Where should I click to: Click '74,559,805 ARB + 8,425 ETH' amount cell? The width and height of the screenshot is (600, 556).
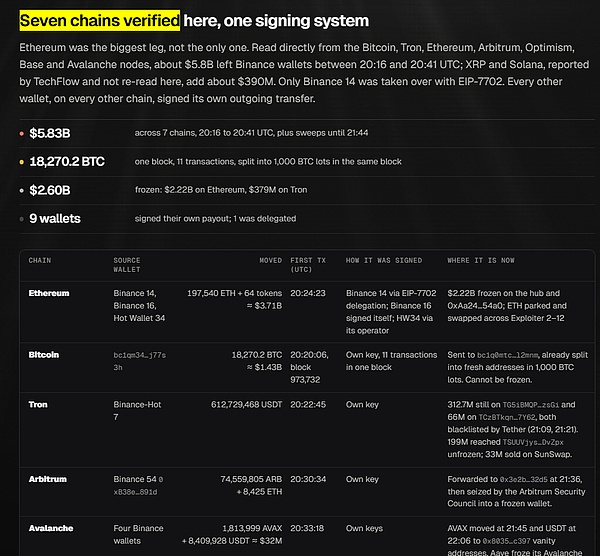click(x=251, y=485)
